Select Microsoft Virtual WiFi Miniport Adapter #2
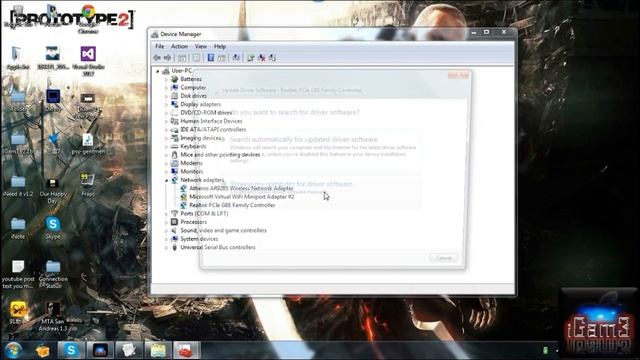640x360 pixels. 242,197
